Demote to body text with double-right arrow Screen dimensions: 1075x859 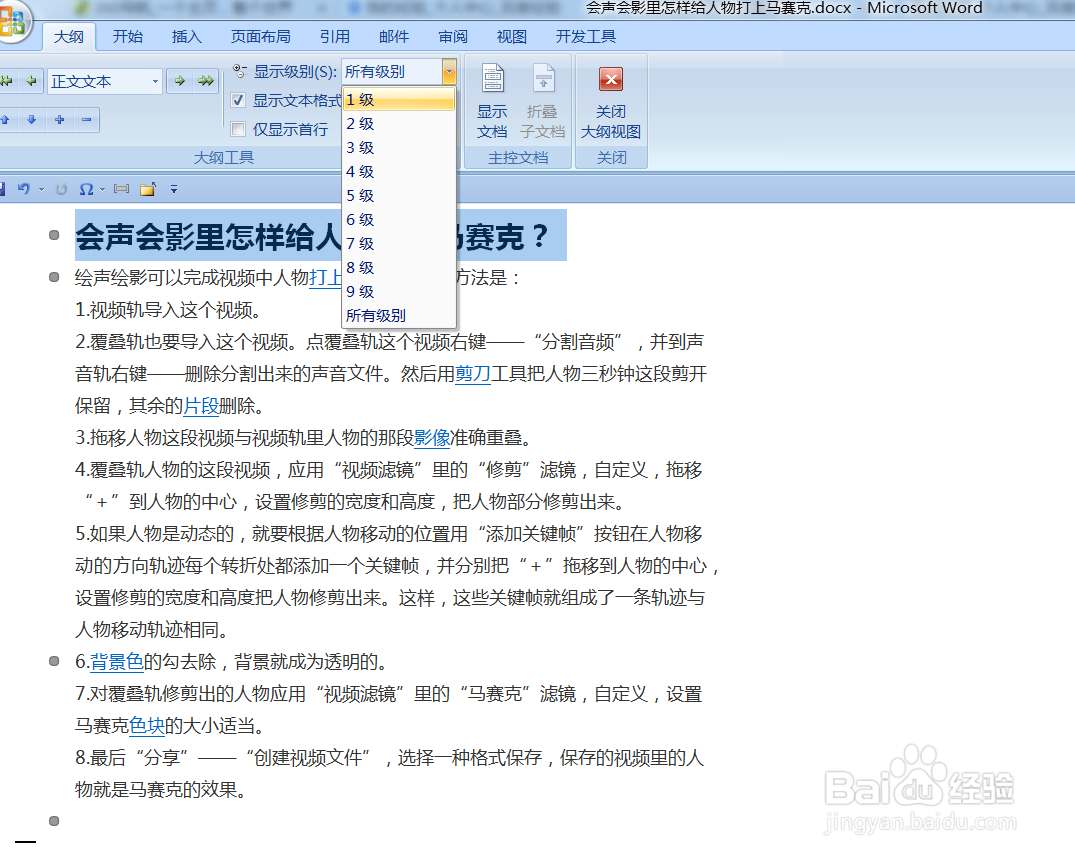(x=208, y=81)
